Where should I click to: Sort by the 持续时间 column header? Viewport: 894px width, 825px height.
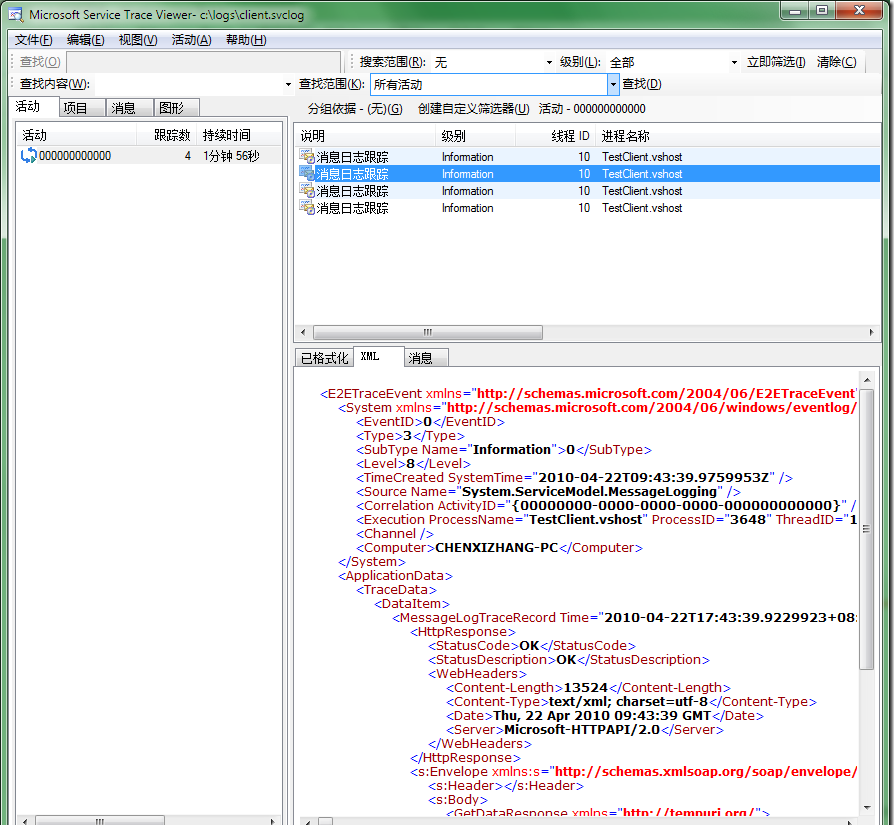pyautogui.click(x=238, y=135)
